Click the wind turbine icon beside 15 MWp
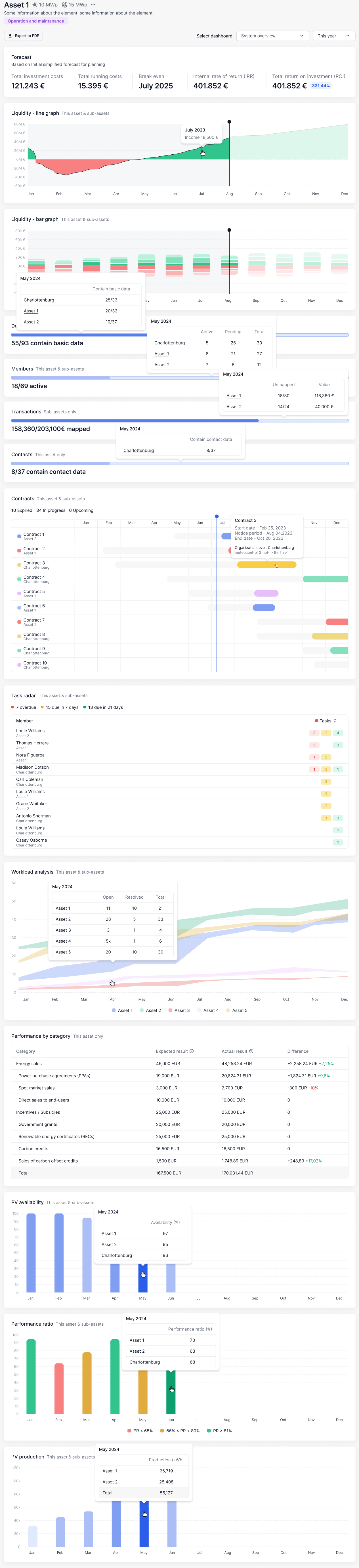Screen dimensions: 359x1568 tap(64, 5)
